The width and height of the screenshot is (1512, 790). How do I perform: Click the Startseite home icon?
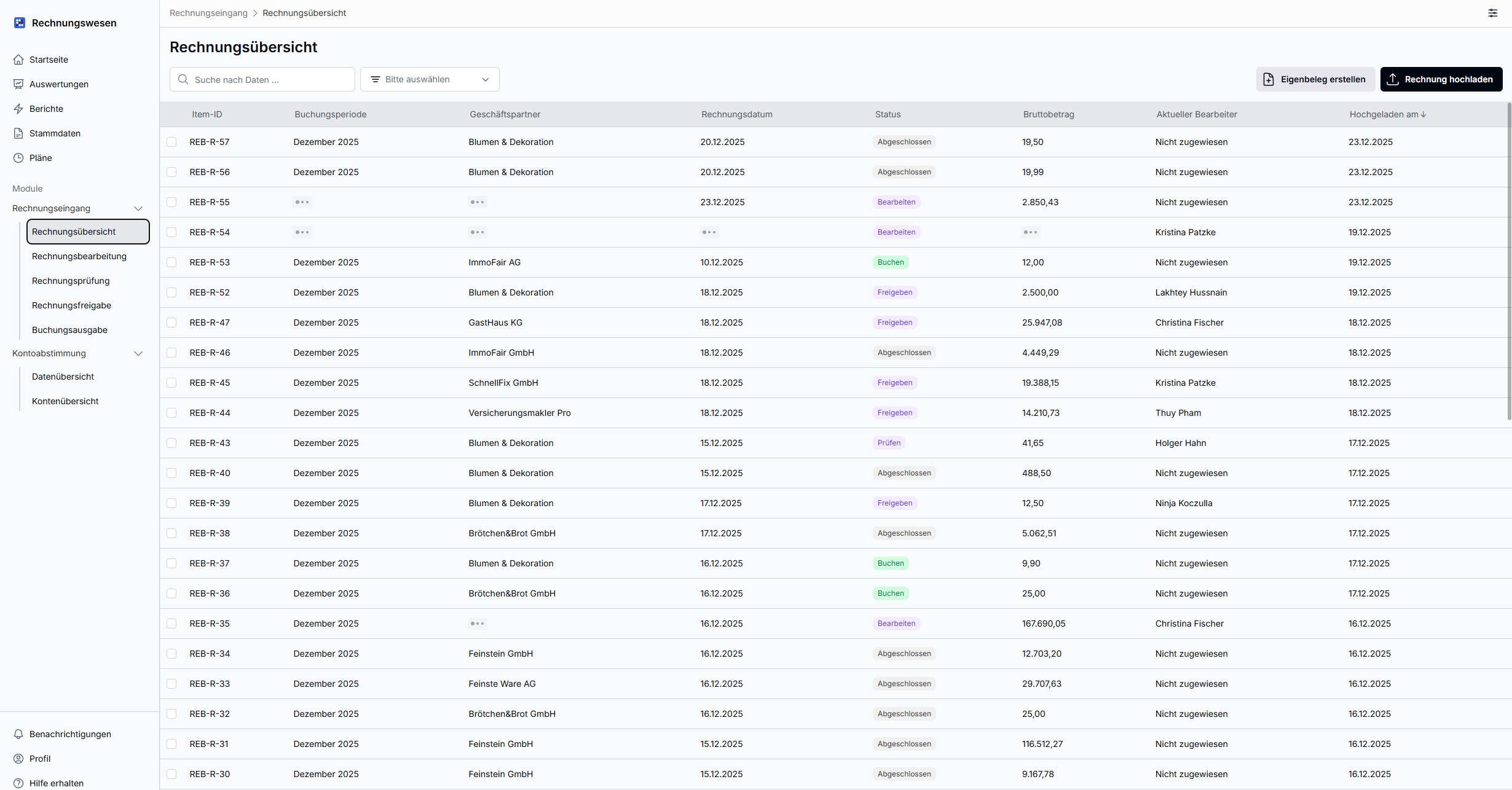click(x=18, y=60)
